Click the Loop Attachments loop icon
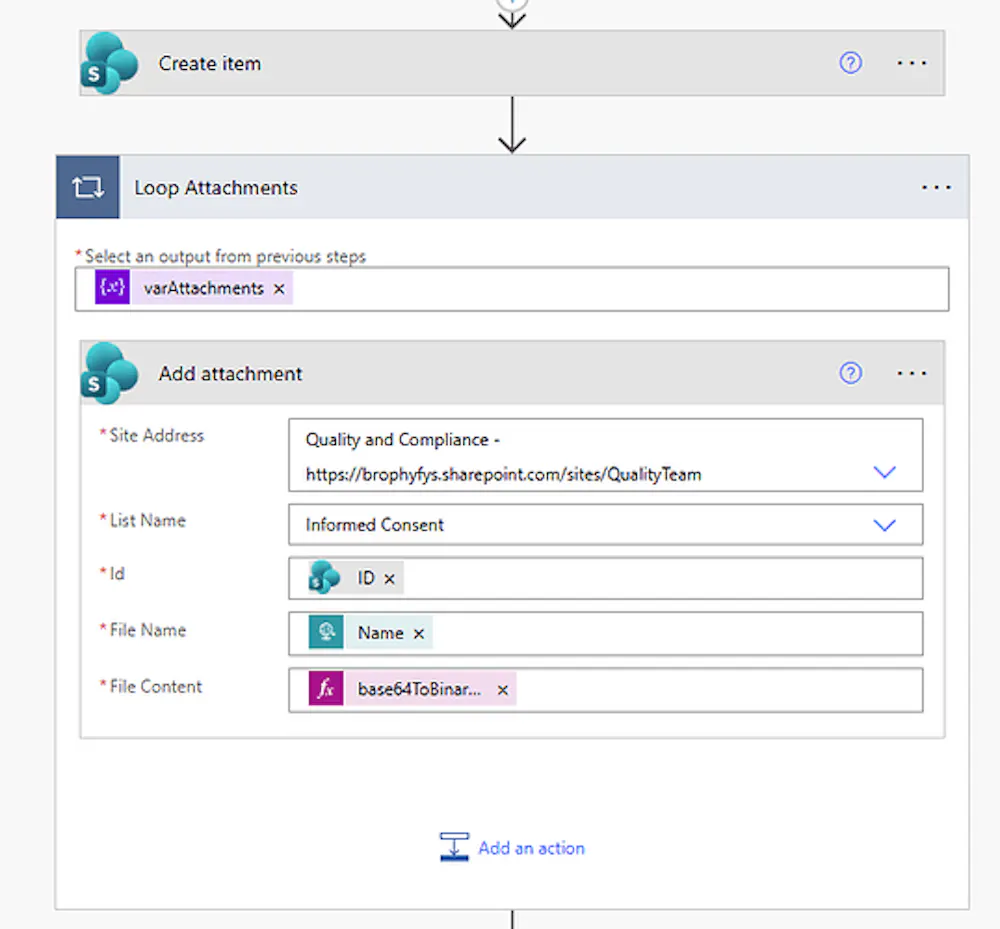Screen dimensions: 1000x929 88,187
